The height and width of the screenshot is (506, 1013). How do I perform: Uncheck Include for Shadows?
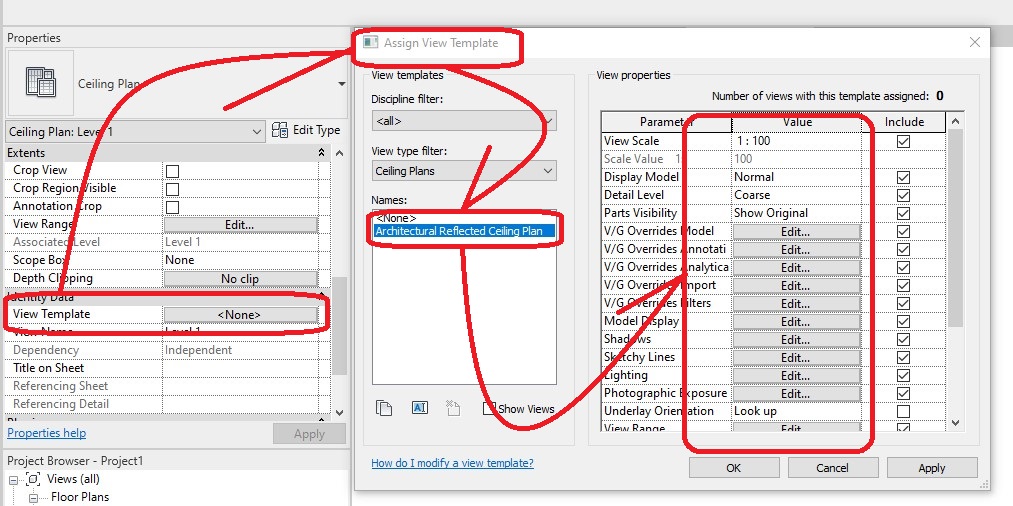[x=903, y=339]
